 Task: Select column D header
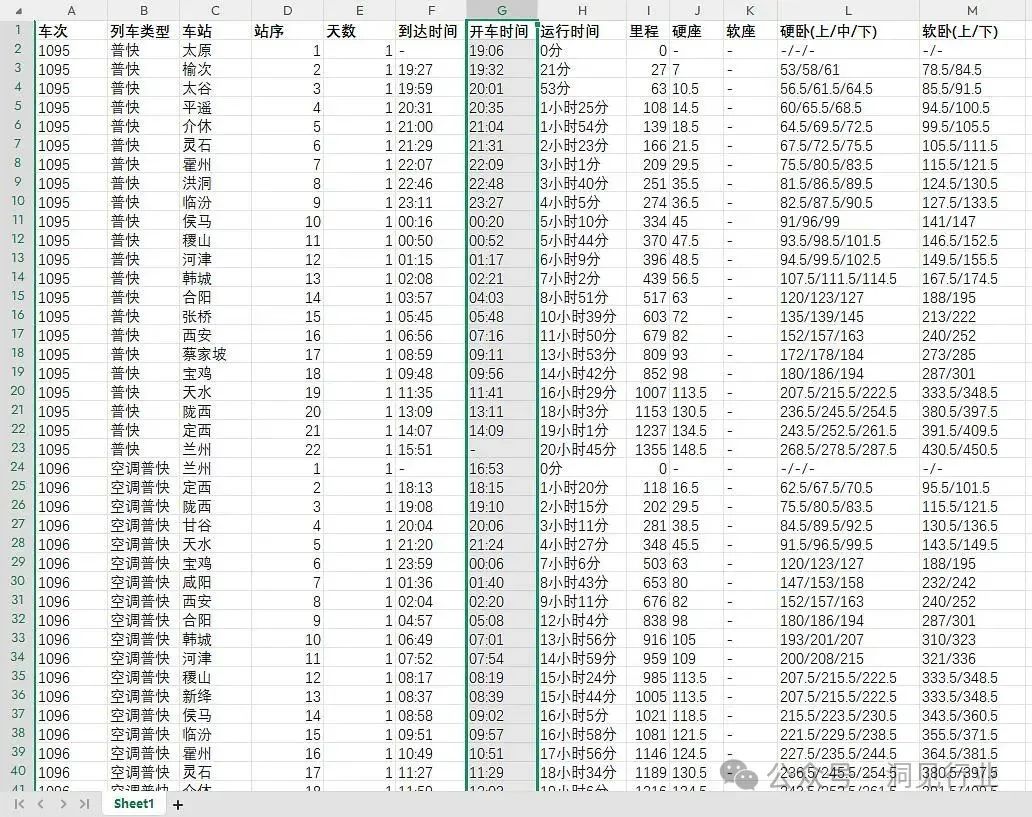tap(287, 11)
